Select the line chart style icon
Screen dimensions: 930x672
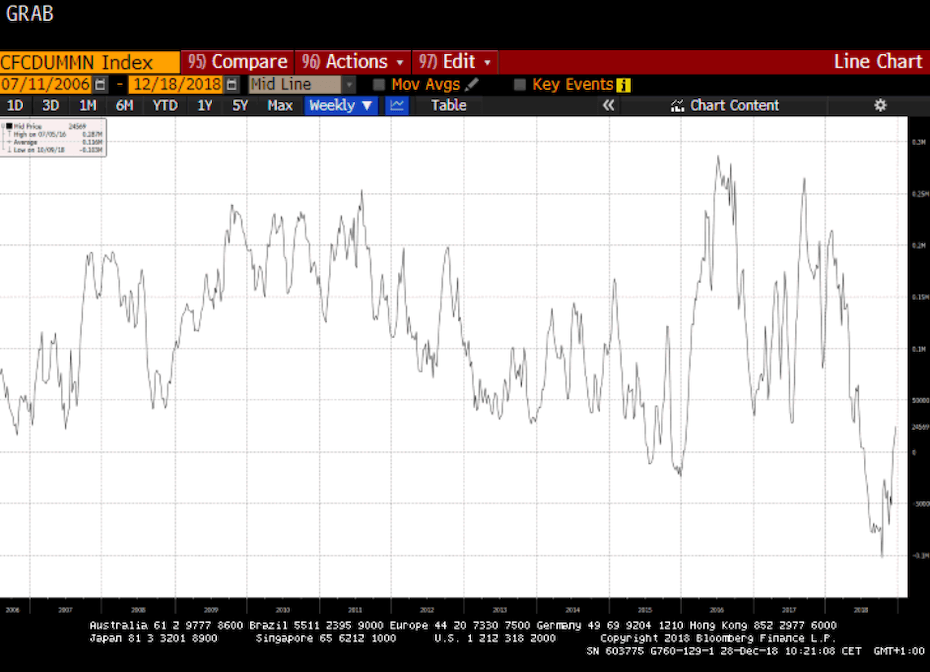click(397, 106)
